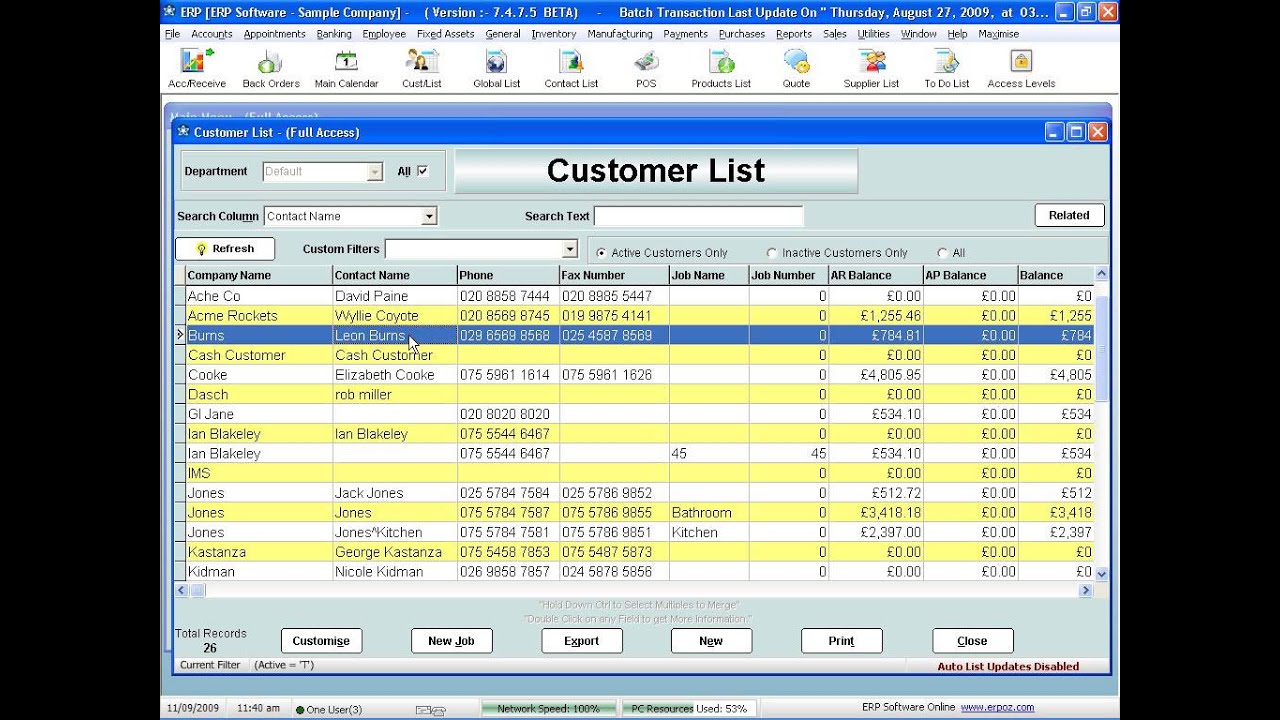Expand the Department dropdown
Screen dimensions: 1280x720
click(x=375, y=172)
